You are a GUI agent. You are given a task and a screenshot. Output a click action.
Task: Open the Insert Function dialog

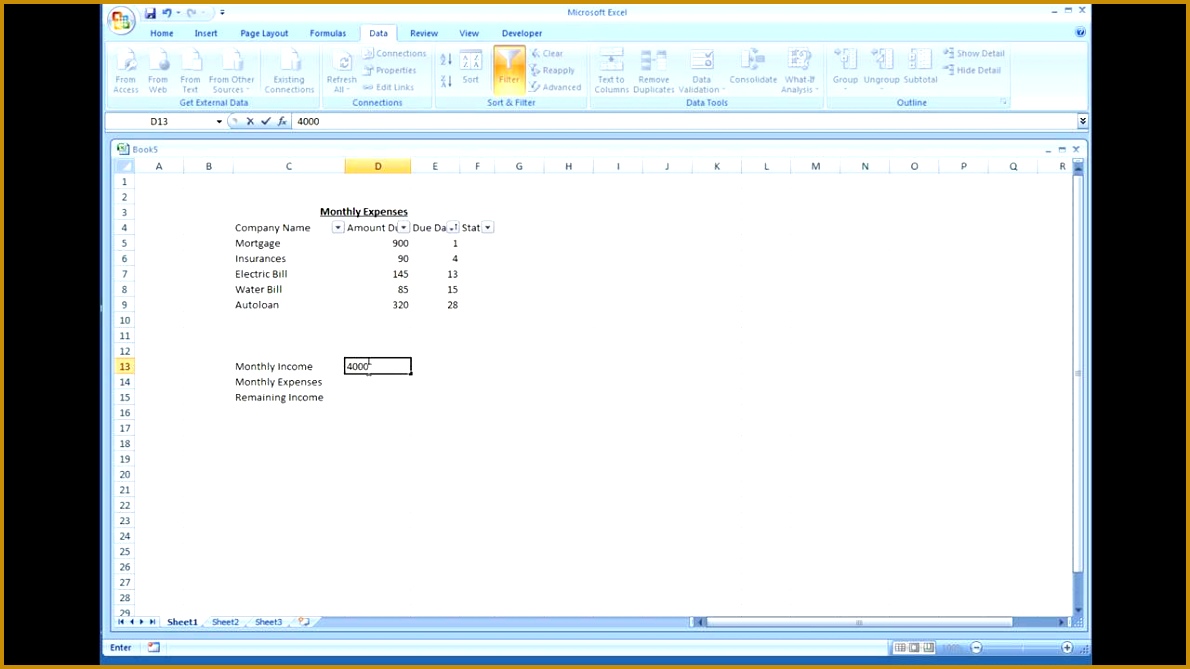click(282, 121)
